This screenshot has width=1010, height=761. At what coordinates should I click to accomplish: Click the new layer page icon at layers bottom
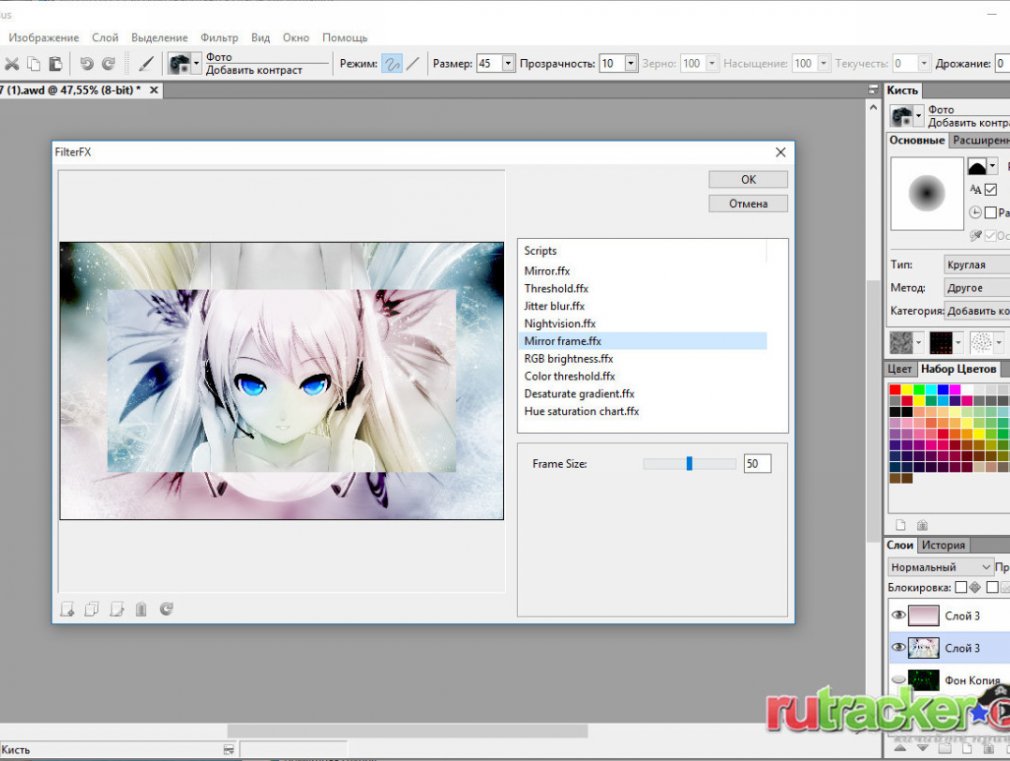966,749
